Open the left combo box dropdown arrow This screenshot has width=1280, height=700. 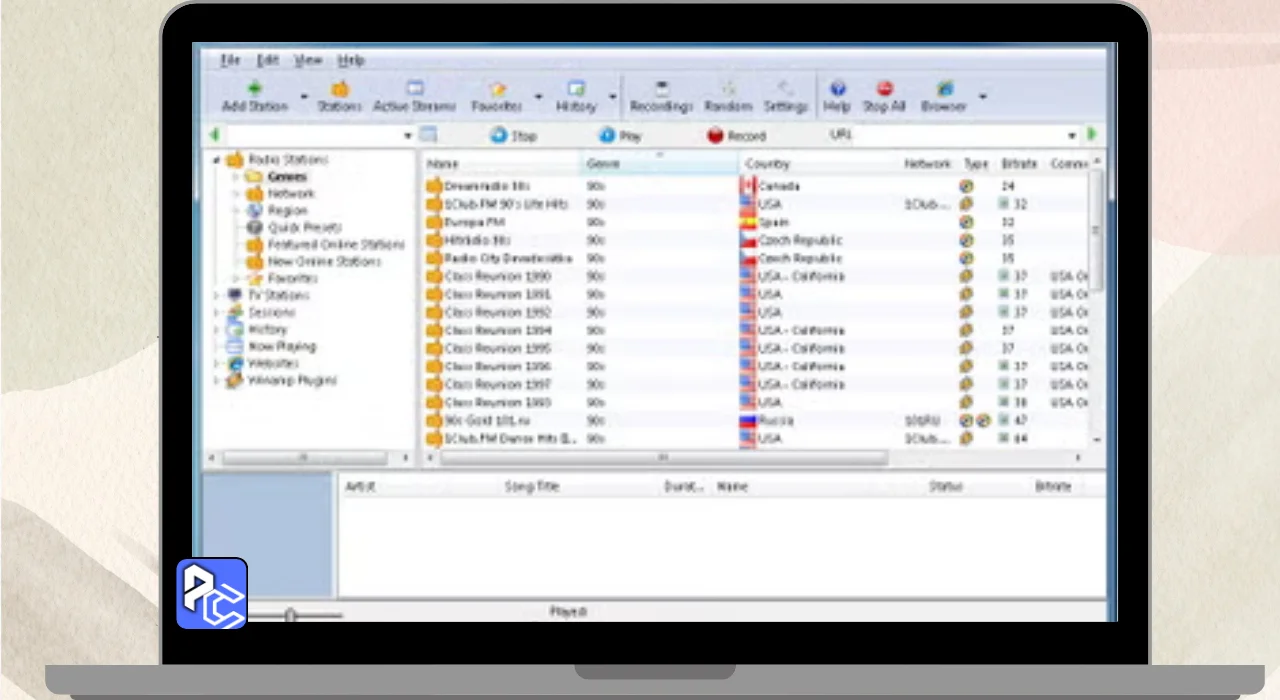point(408,136)
